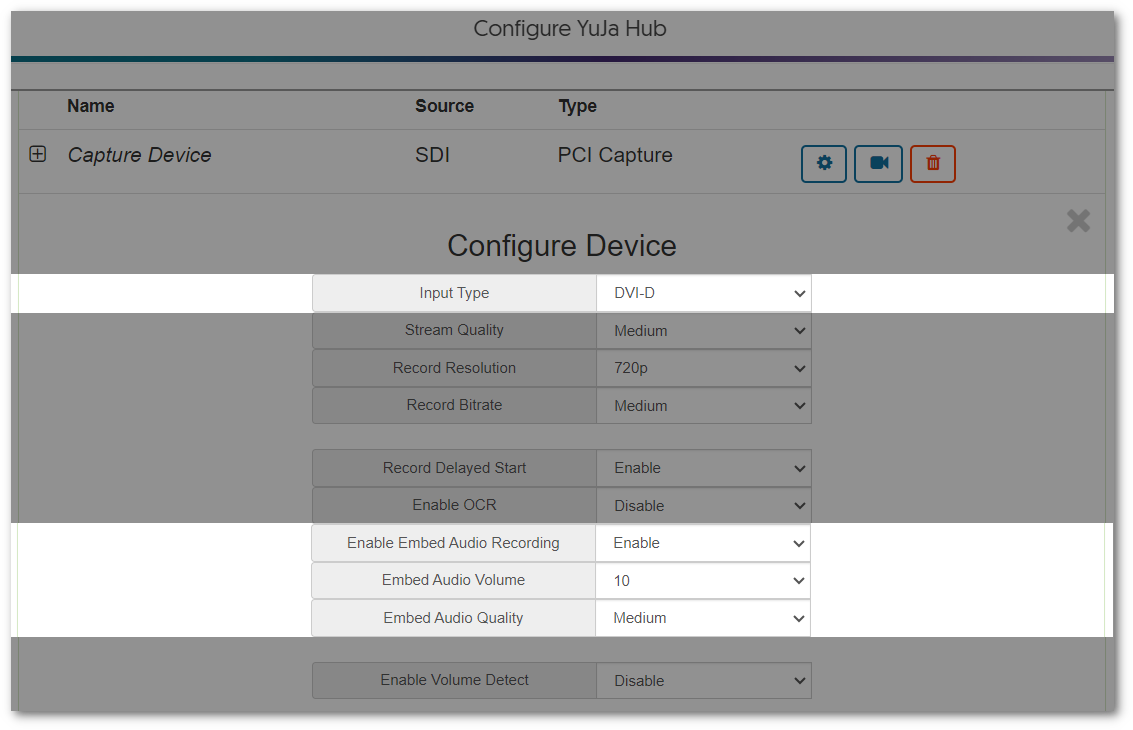Screen dimensions: 1133x730
Task: Open the Embed Audio Volume dropdown
Action: 703,580
